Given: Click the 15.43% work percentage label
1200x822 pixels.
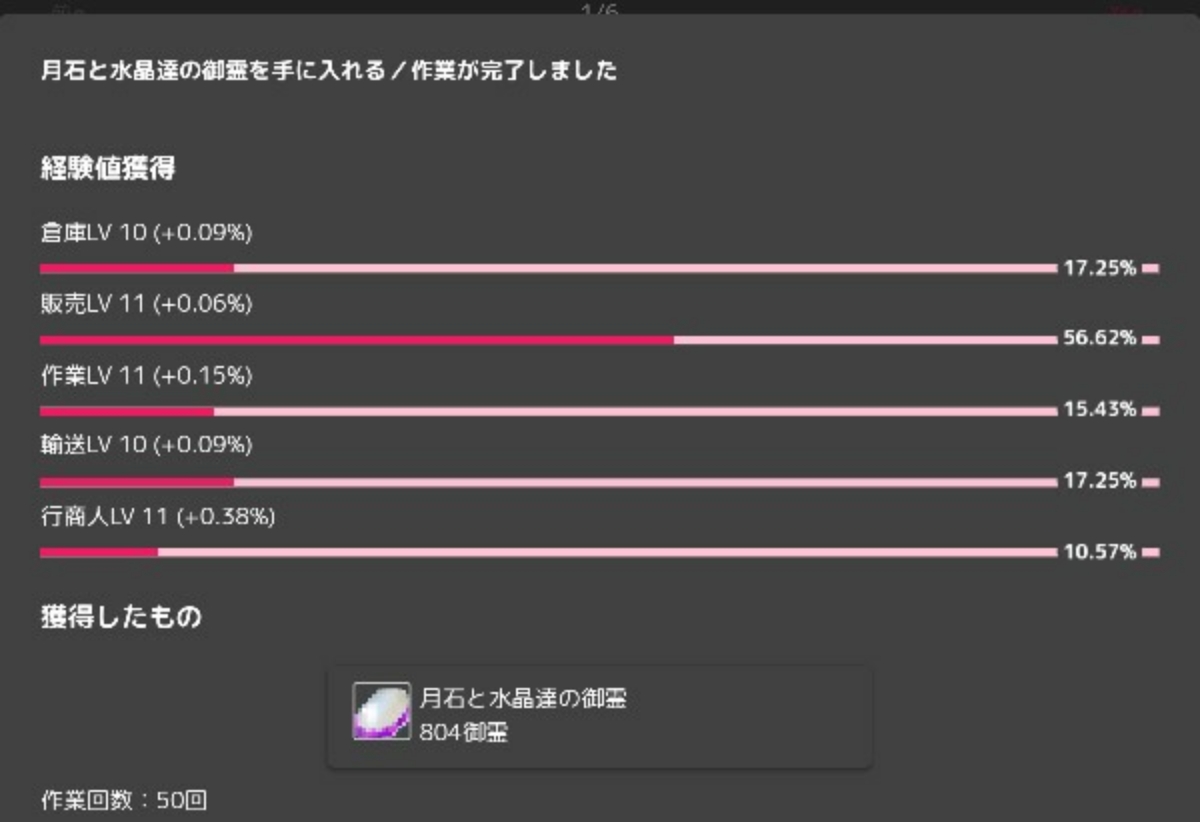Looking at the screenshot, I should (1099, 410).
